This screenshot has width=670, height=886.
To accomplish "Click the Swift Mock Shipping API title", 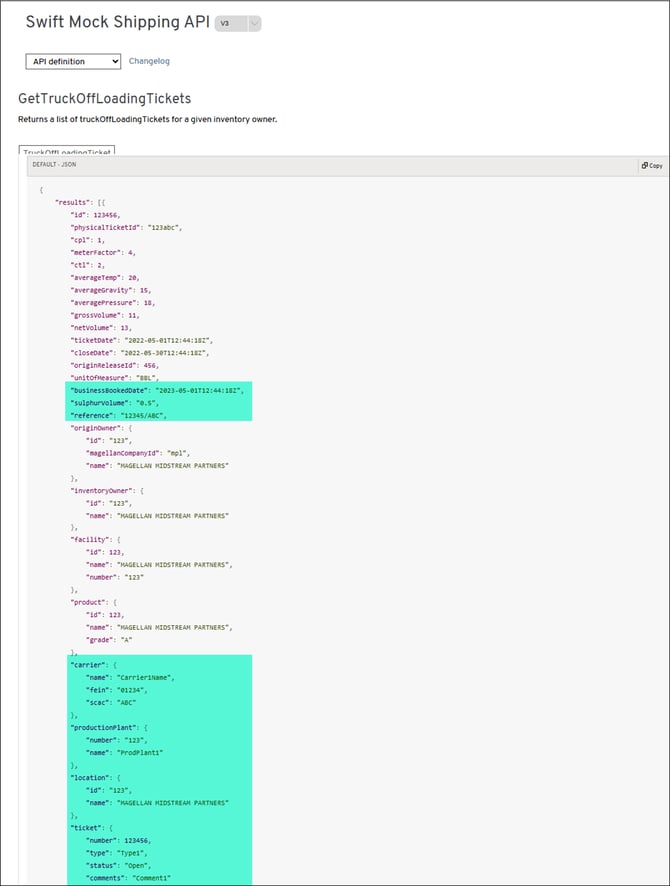I will 117,22.
